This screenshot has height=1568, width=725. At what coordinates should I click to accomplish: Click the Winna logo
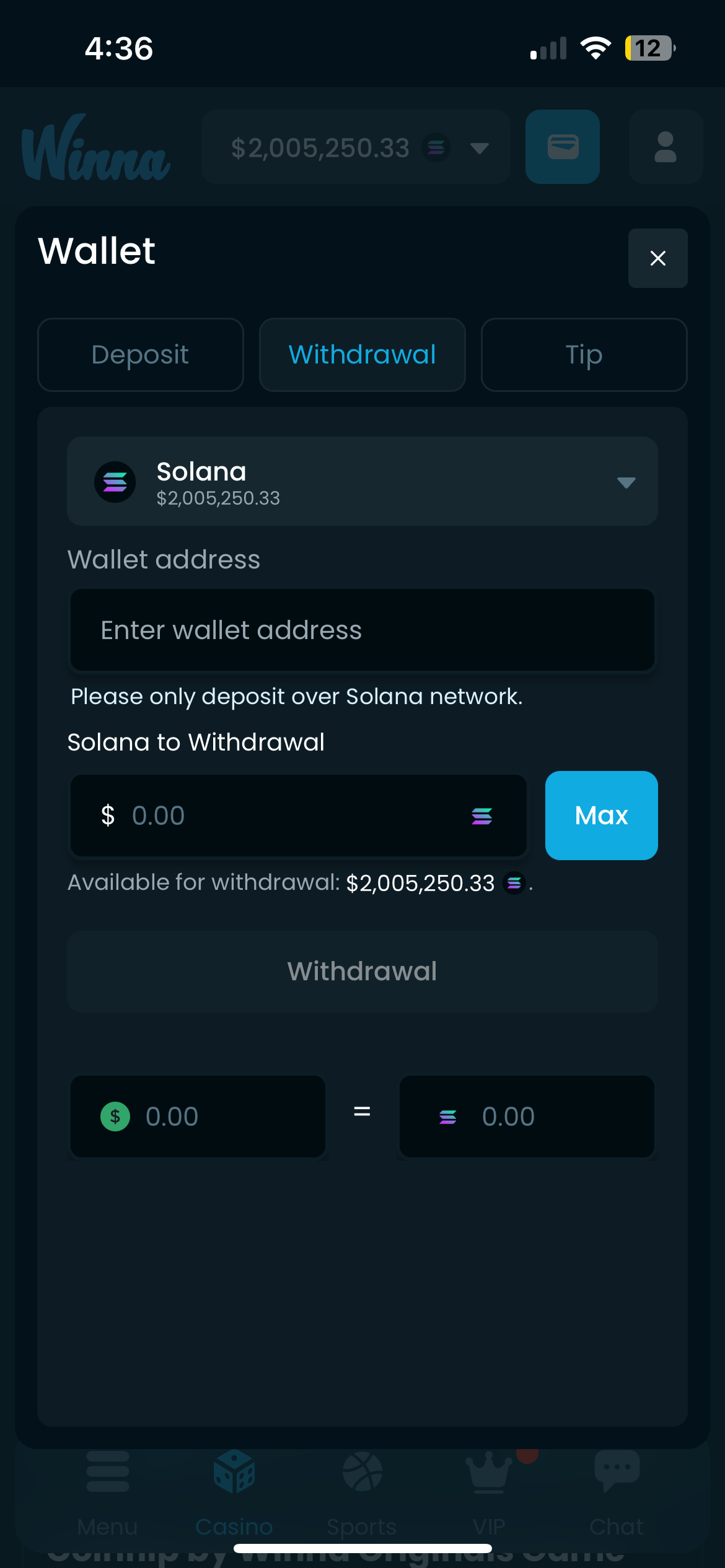click(x=96, y=147)
